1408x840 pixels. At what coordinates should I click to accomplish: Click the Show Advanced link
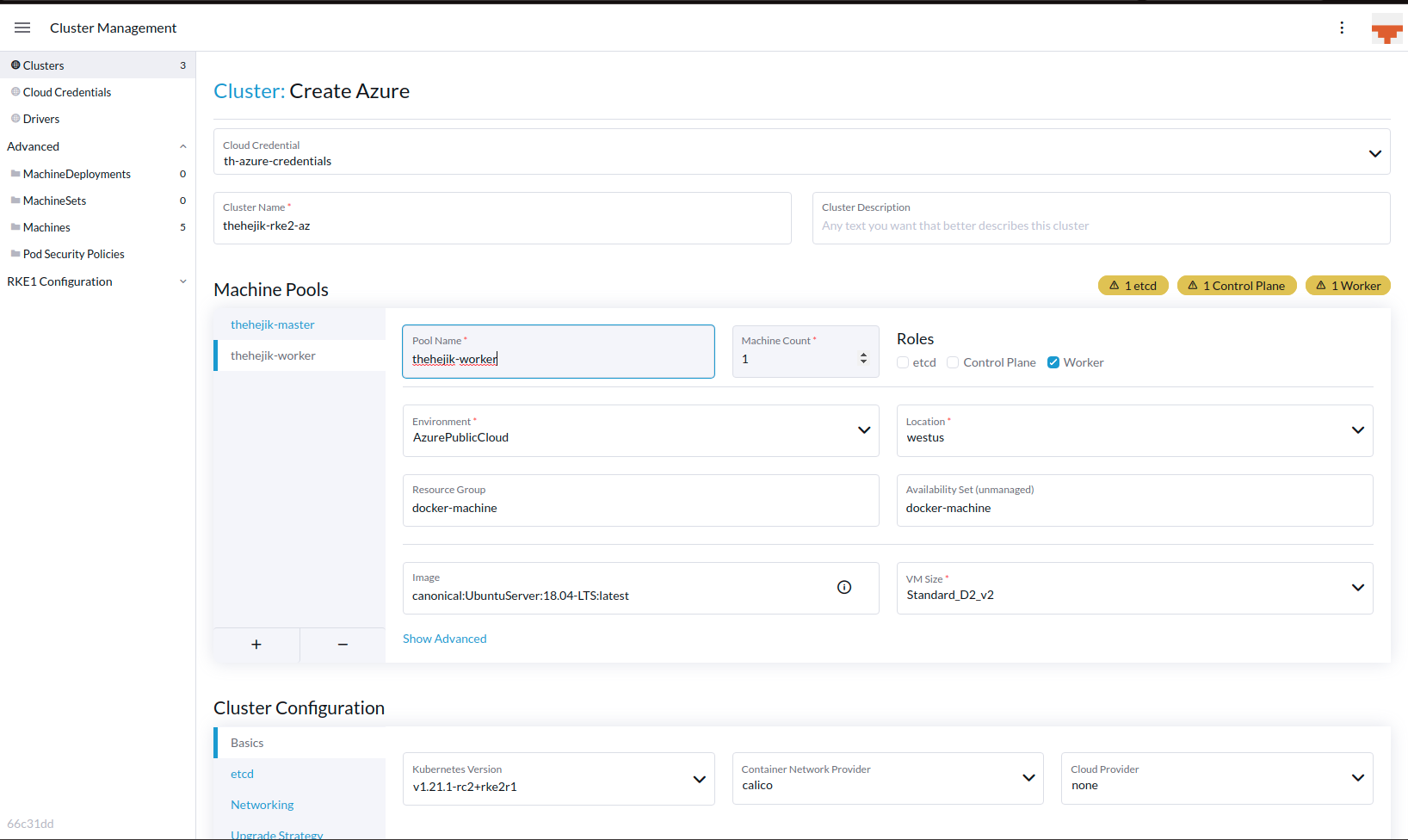click(444, 639)
